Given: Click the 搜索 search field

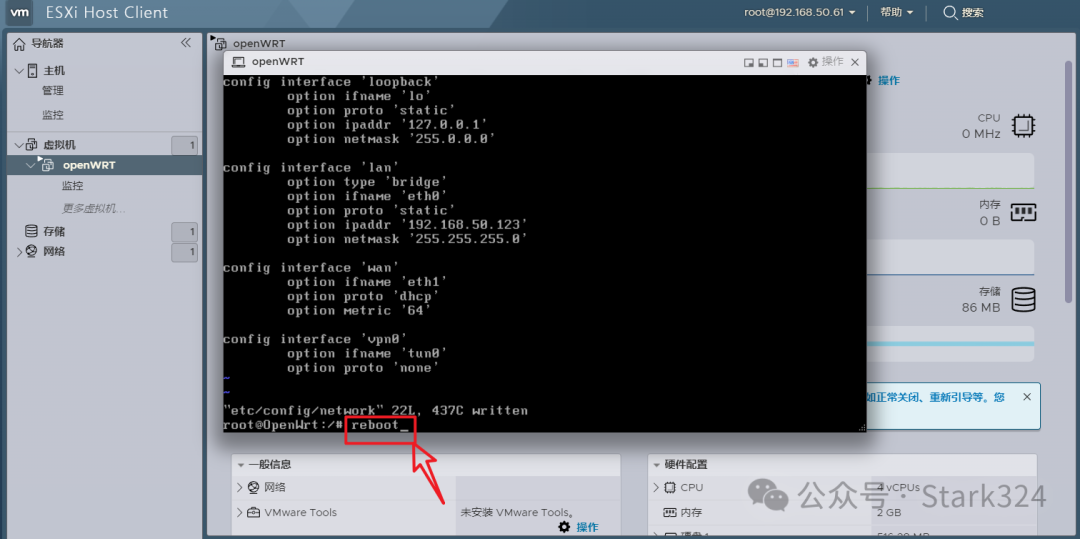Looking at the screenshot, I should (x=973, y=12).
